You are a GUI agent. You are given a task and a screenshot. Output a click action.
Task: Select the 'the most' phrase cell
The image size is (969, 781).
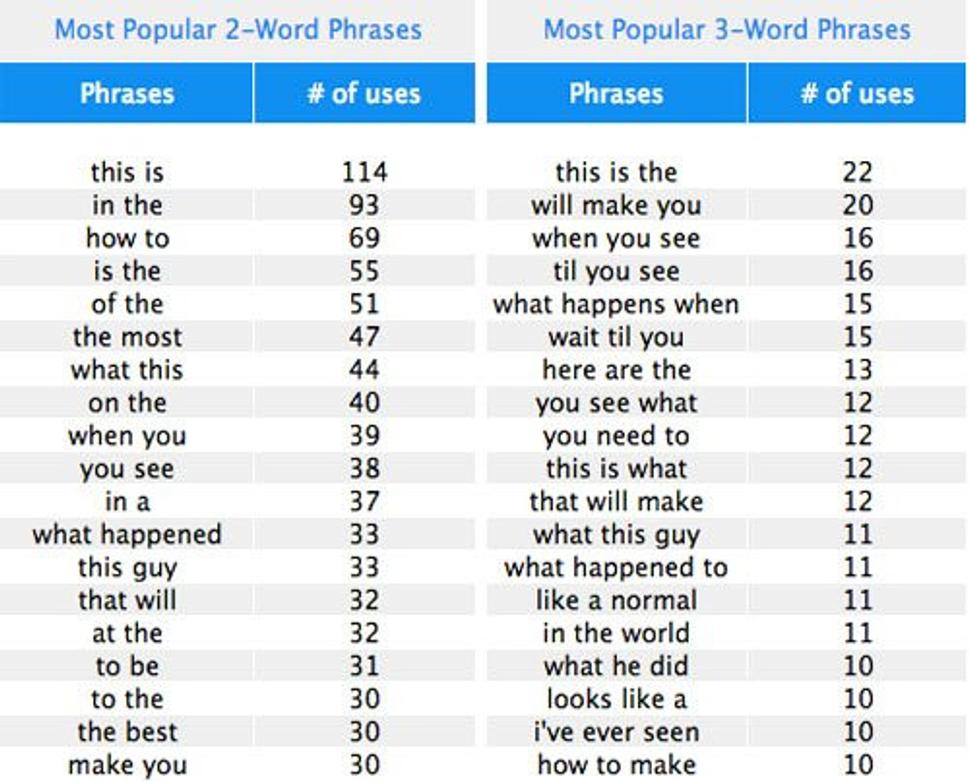tap(127, 337)
